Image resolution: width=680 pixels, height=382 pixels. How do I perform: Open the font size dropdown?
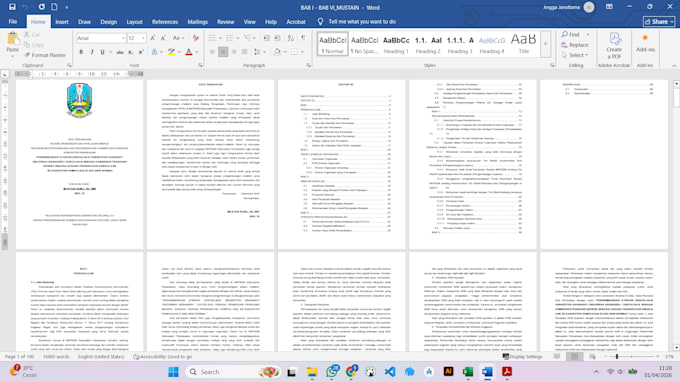point(143,38)
